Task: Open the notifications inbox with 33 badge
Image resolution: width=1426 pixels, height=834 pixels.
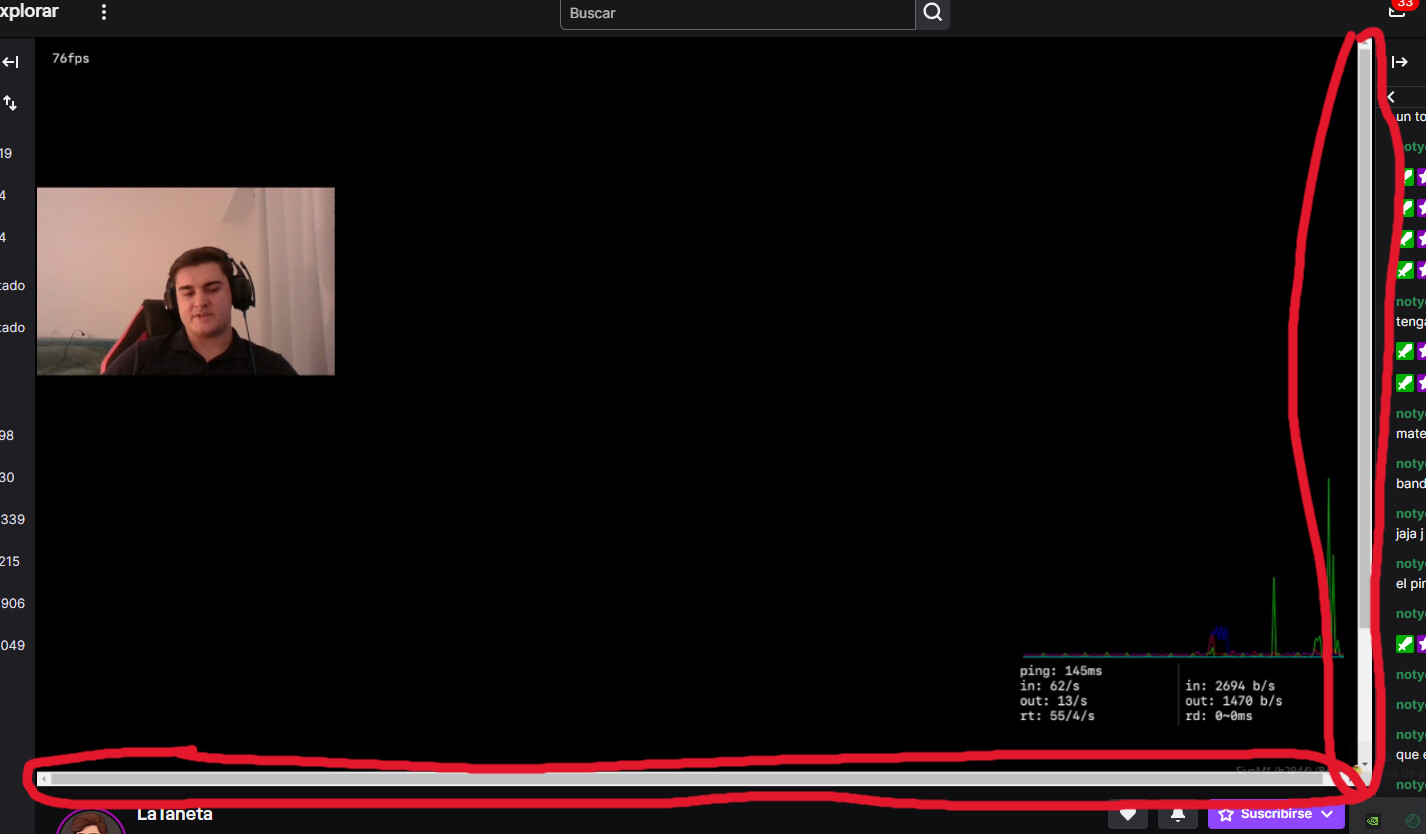Action: coord(1398,9)
